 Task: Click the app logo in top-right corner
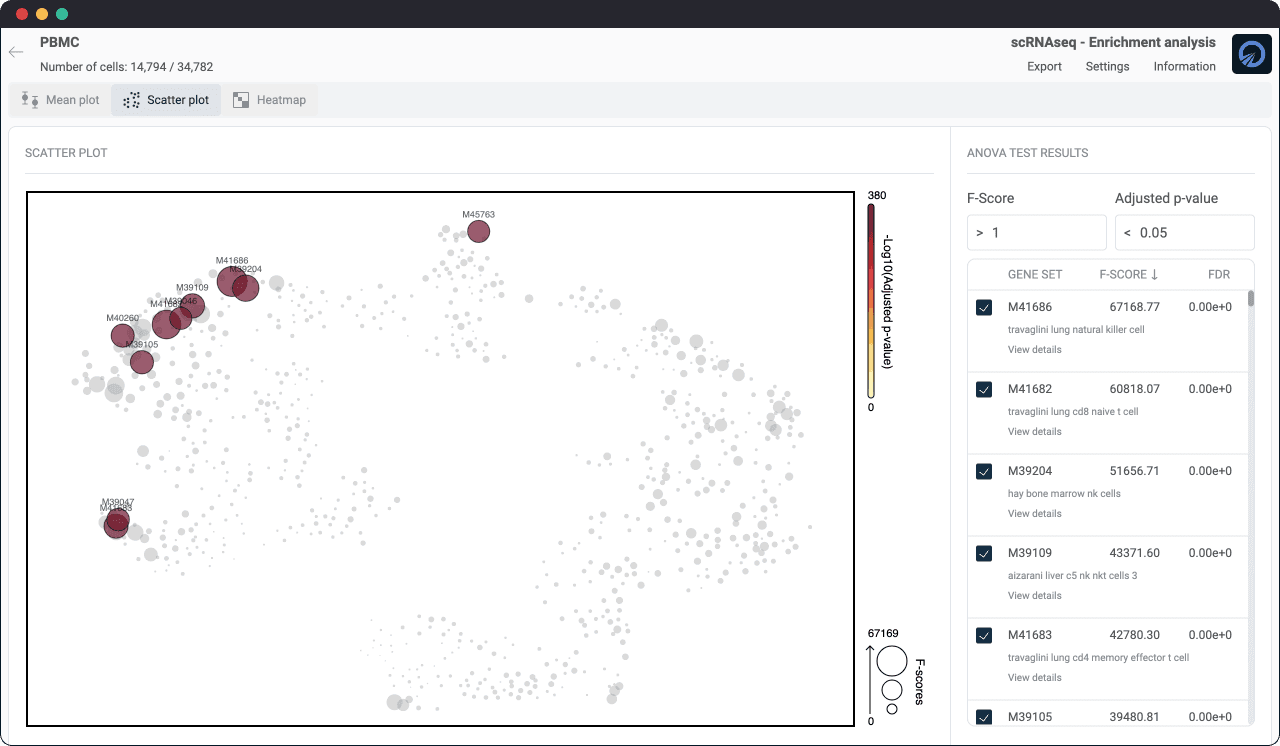1251,54
